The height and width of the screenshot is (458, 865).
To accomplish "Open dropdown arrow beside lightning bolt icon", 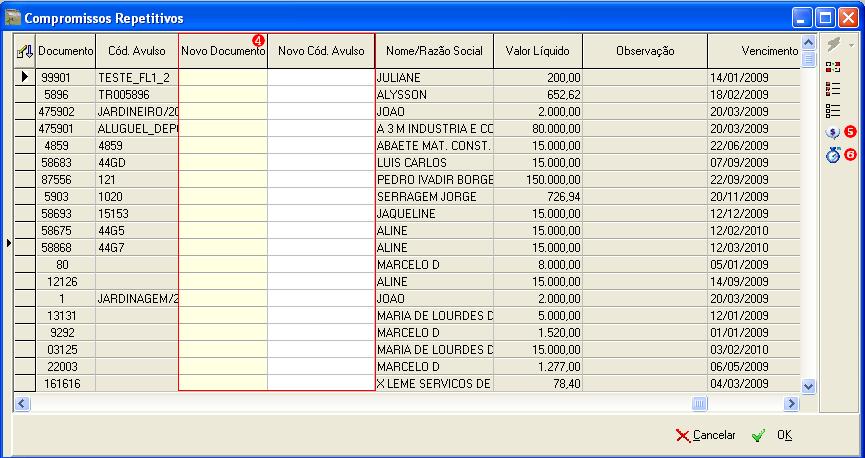I will (x=850, y=46).
